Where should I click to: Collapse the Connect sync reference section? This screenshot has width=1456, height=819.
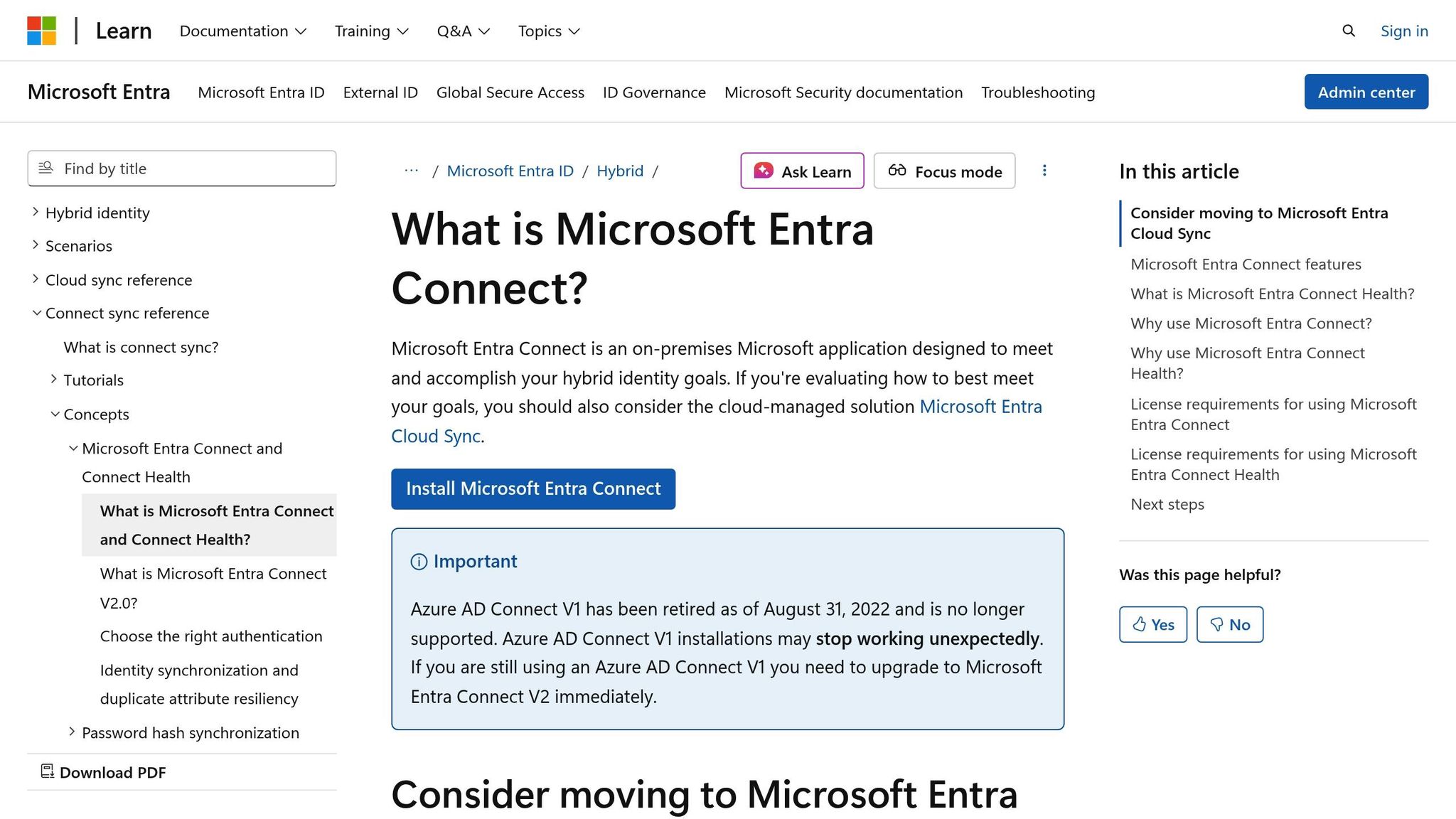coord(36,312)
